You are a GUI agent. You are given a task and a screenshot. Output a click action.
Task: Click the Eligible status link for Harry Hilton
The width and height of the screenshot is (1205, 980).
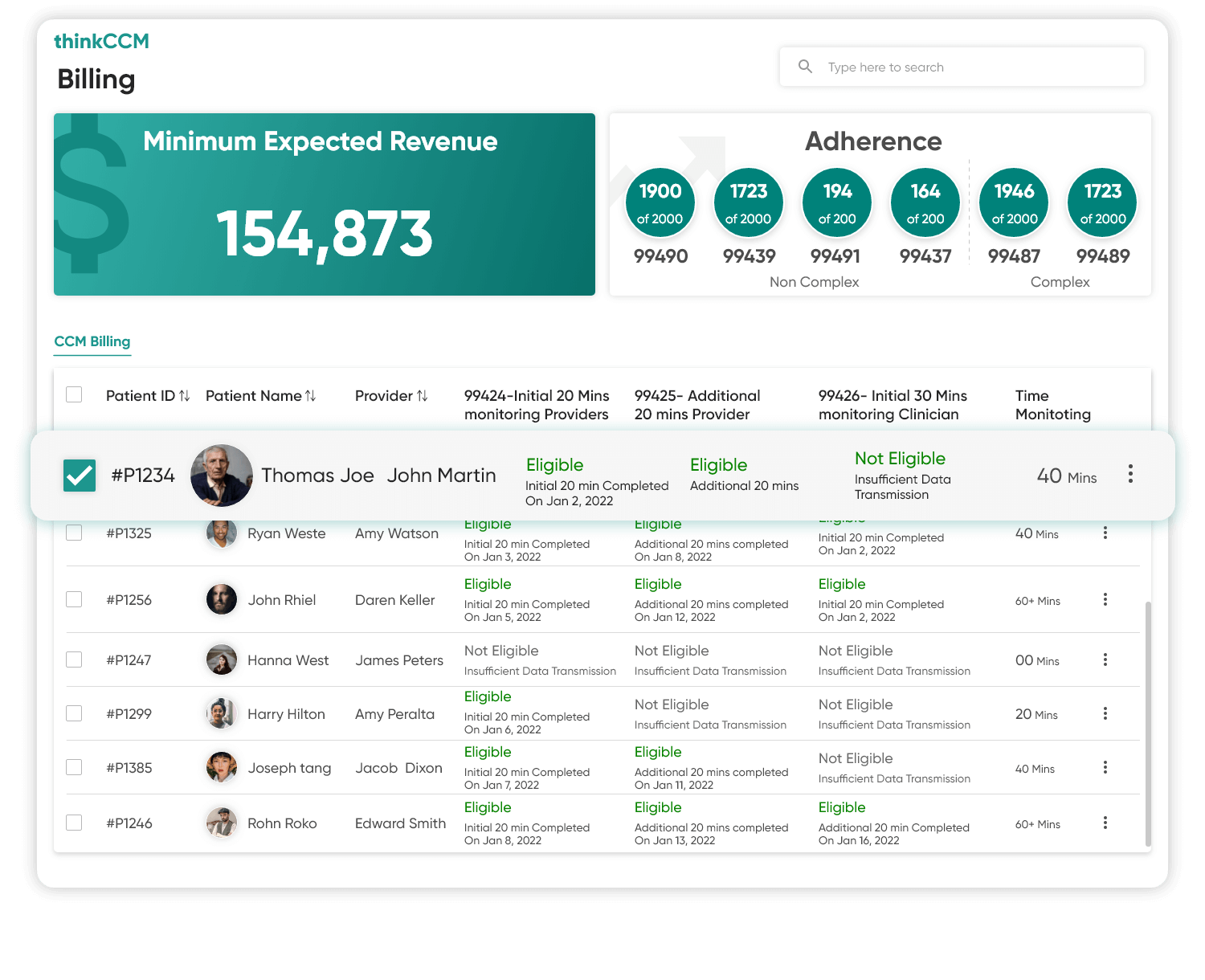487,696
